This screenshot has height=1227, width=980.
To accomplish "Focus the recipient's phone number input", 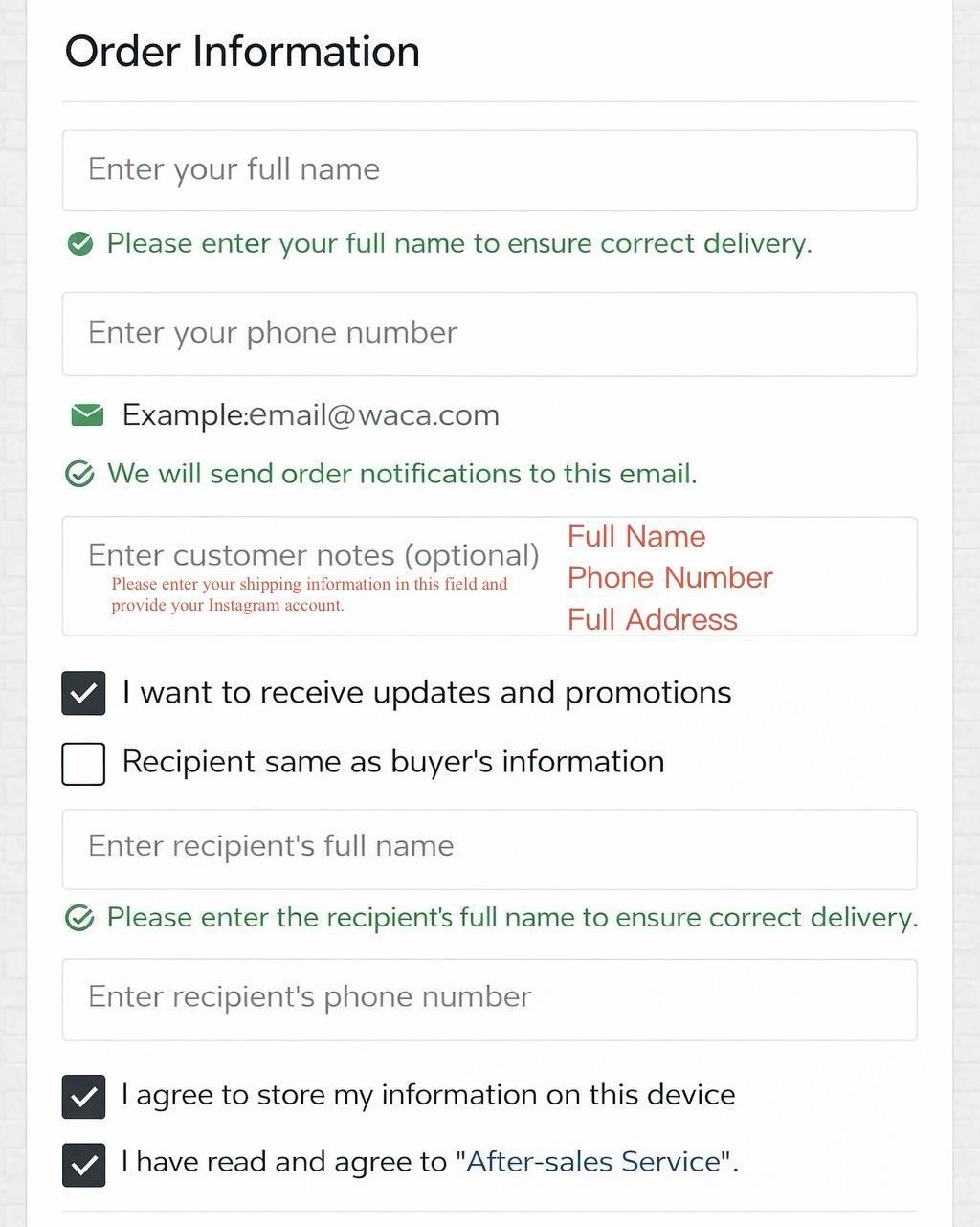I will coord(489,998).
